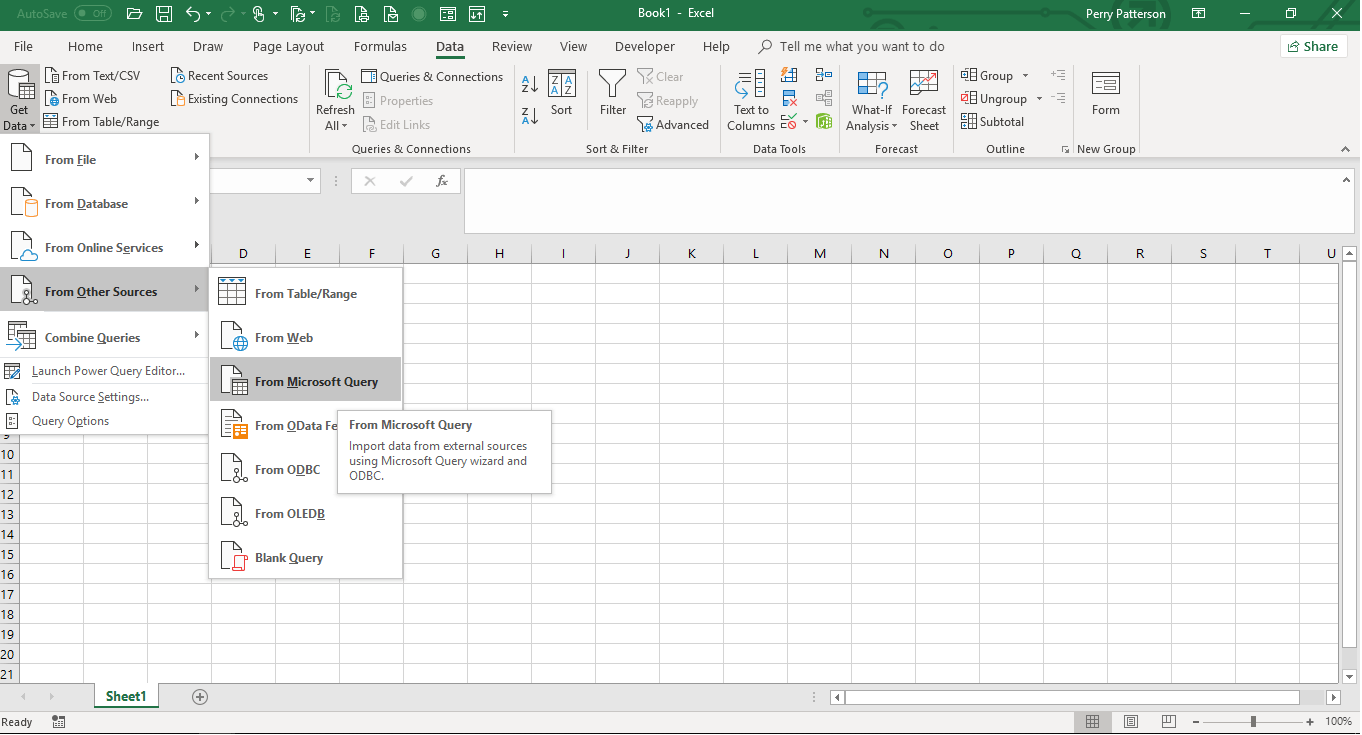This screenshot has height=735, width=1362.
Task: Switch to Normal view in status bar
Action: click(1092, 722)
